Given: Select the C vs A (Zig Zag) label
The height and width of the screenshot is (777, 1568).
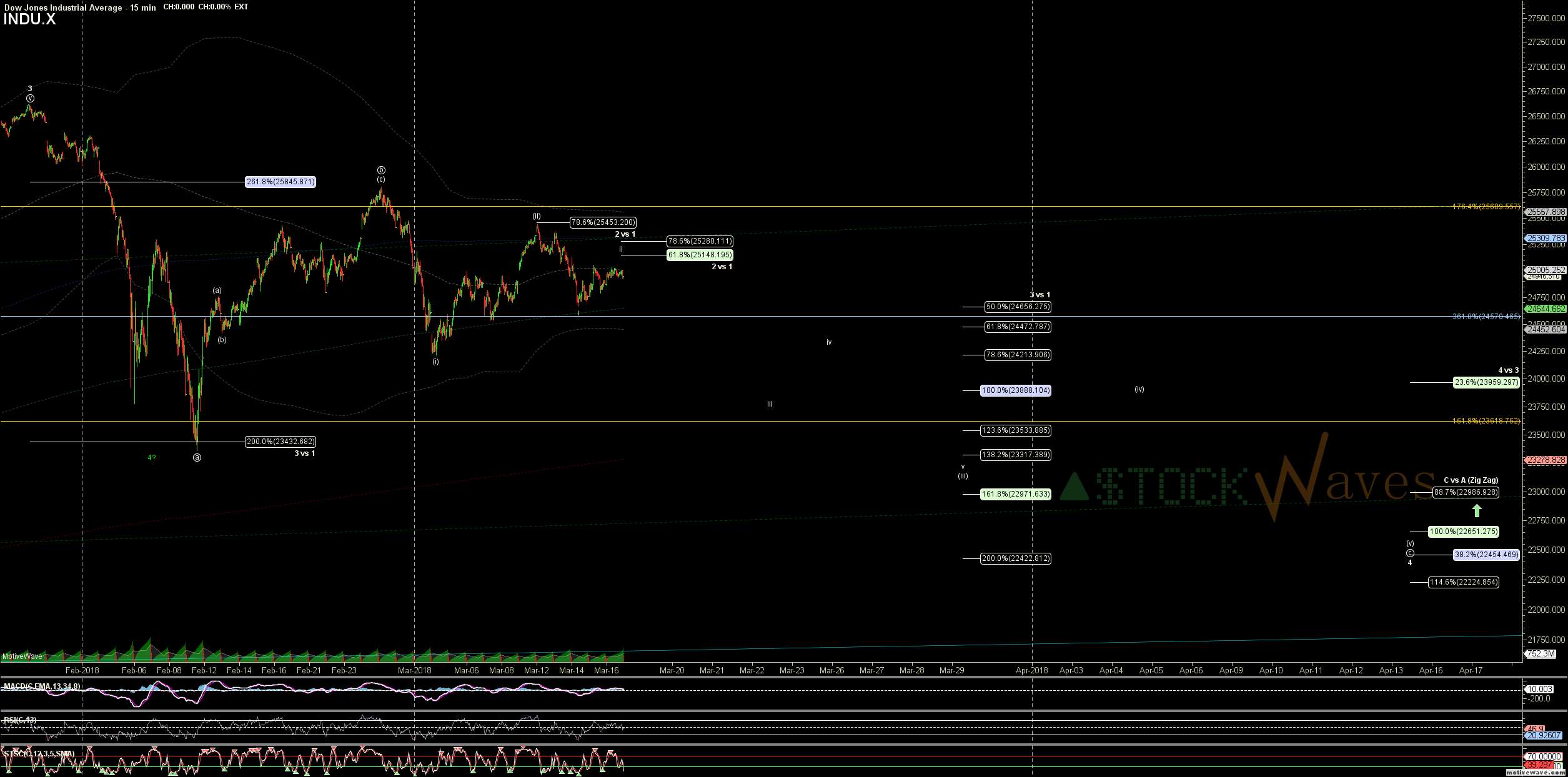Looking at the screenshot, I should point(1471,480).
